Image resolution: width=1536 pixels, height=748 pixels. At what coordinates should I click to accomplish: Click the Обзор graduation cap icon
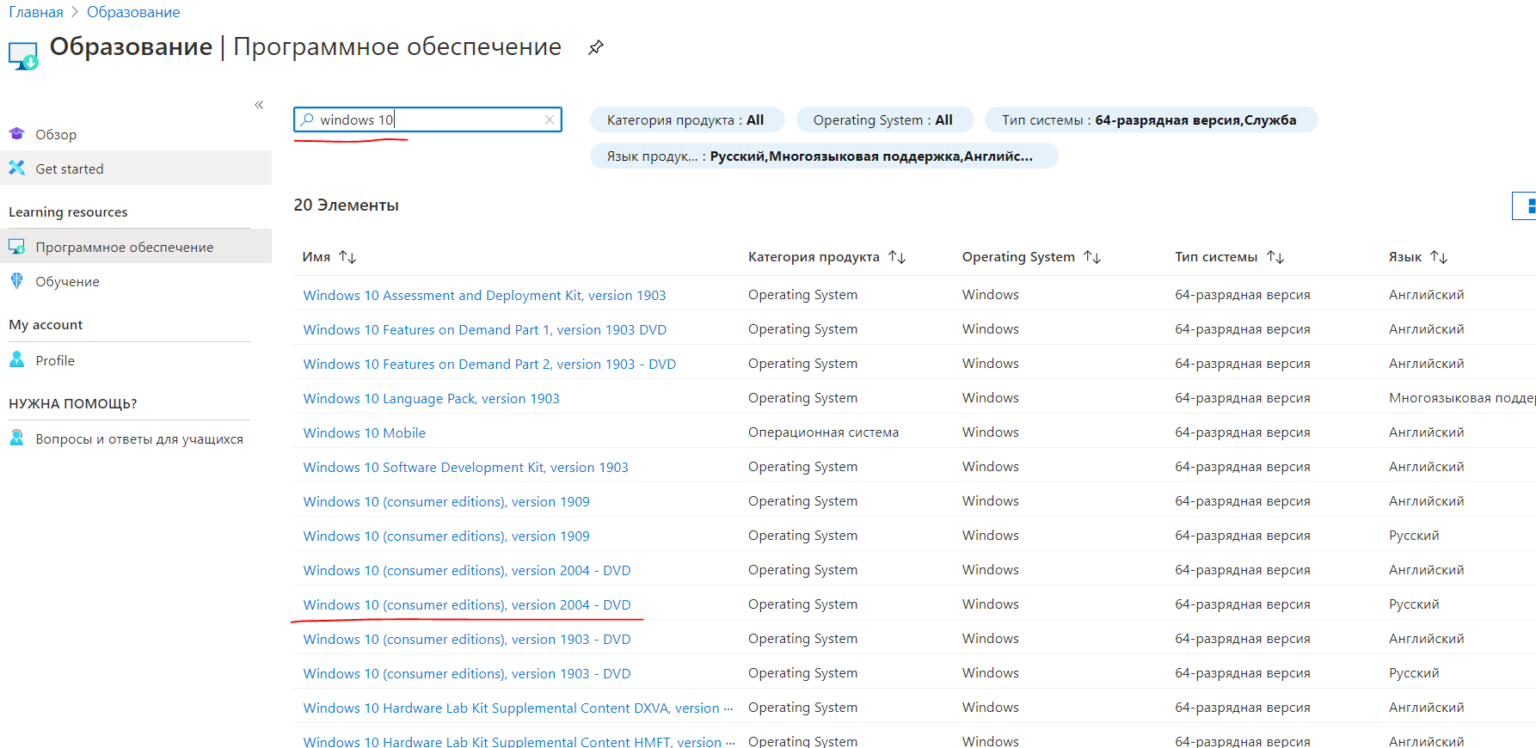coord(16,134)
